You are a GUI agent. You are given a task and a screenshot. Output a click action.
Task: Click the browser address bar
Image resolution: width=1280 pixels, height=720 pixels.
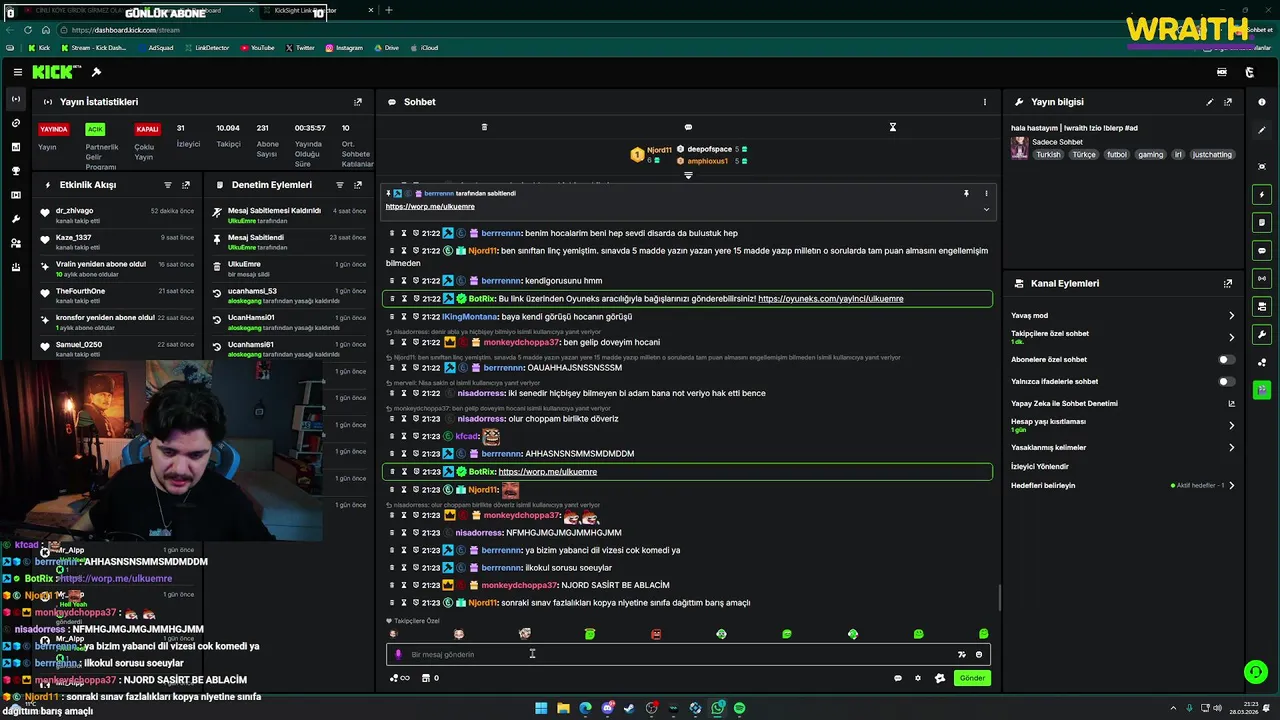click(620, 30)
